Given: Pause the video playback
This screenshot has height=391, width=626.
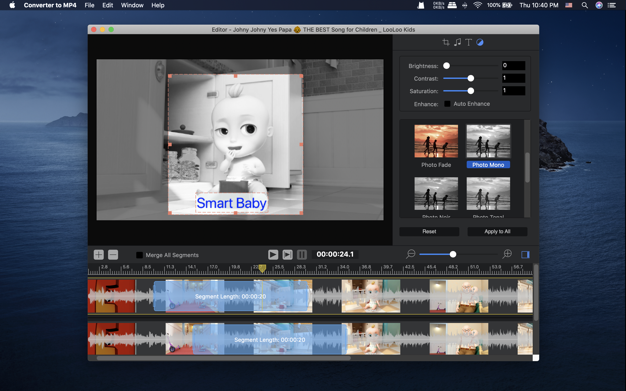Looking at the screenshot, I should (x=302, y=255).
